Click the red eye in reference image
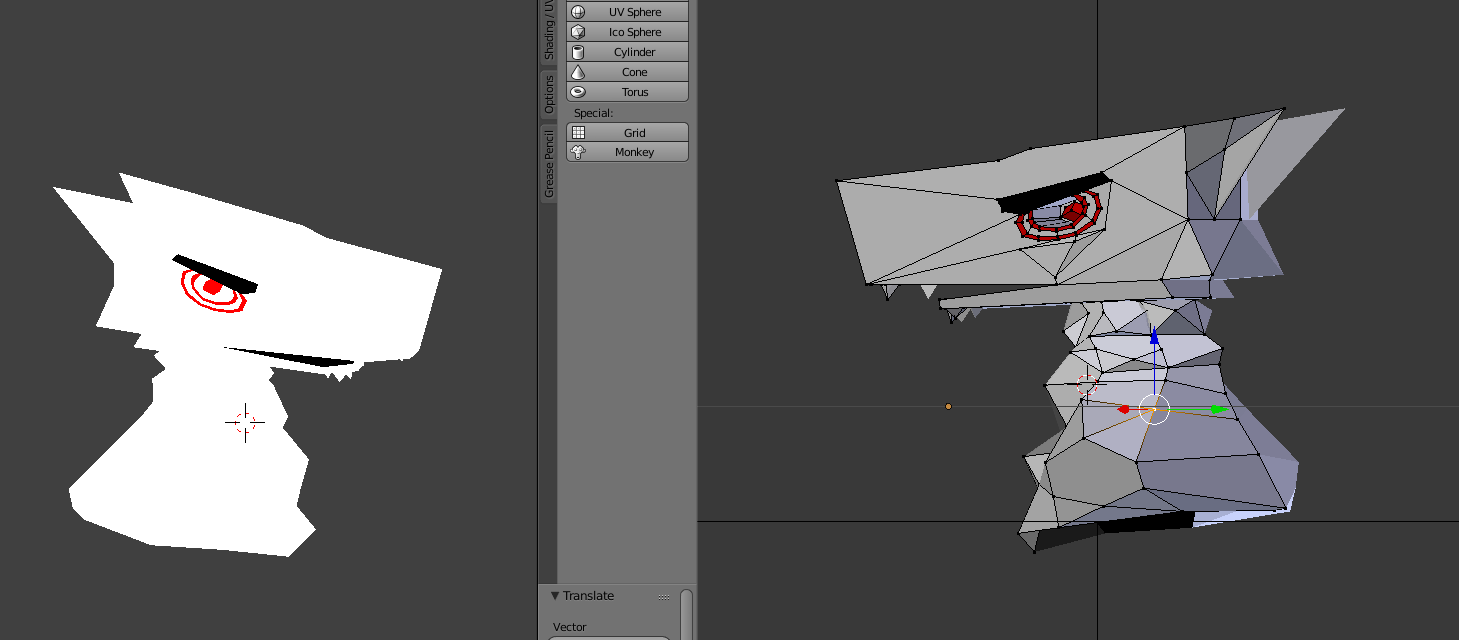1459x640 pixels. pyautogui.click(x=212, y=287)
